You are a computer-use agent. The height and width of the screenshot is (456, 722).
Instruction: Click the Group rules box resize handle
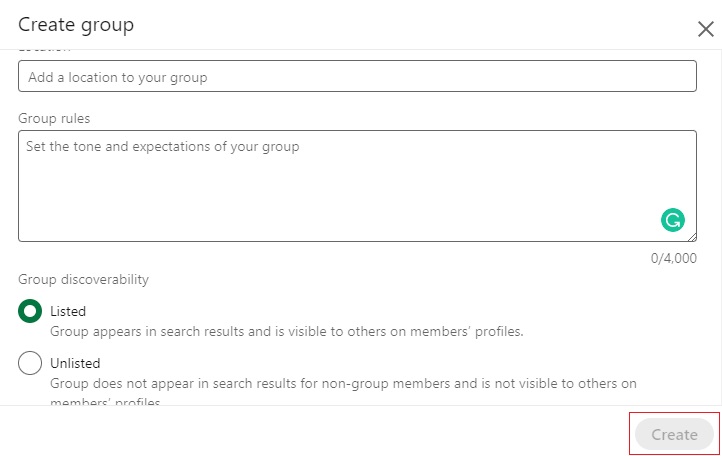tap(692, 237)
